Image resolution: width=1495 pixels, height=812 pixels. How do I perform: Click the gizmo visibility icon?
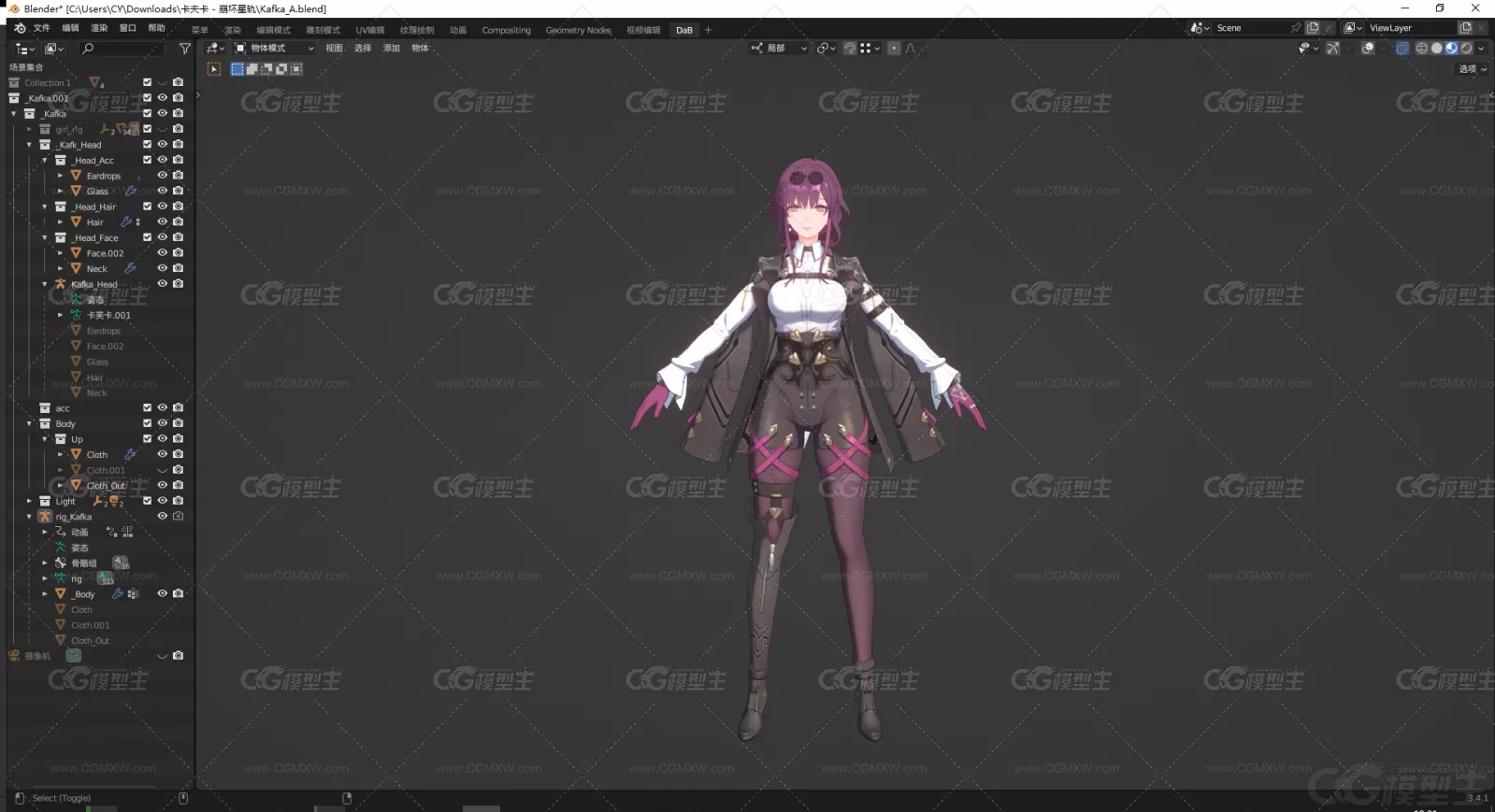[1332, 49]
